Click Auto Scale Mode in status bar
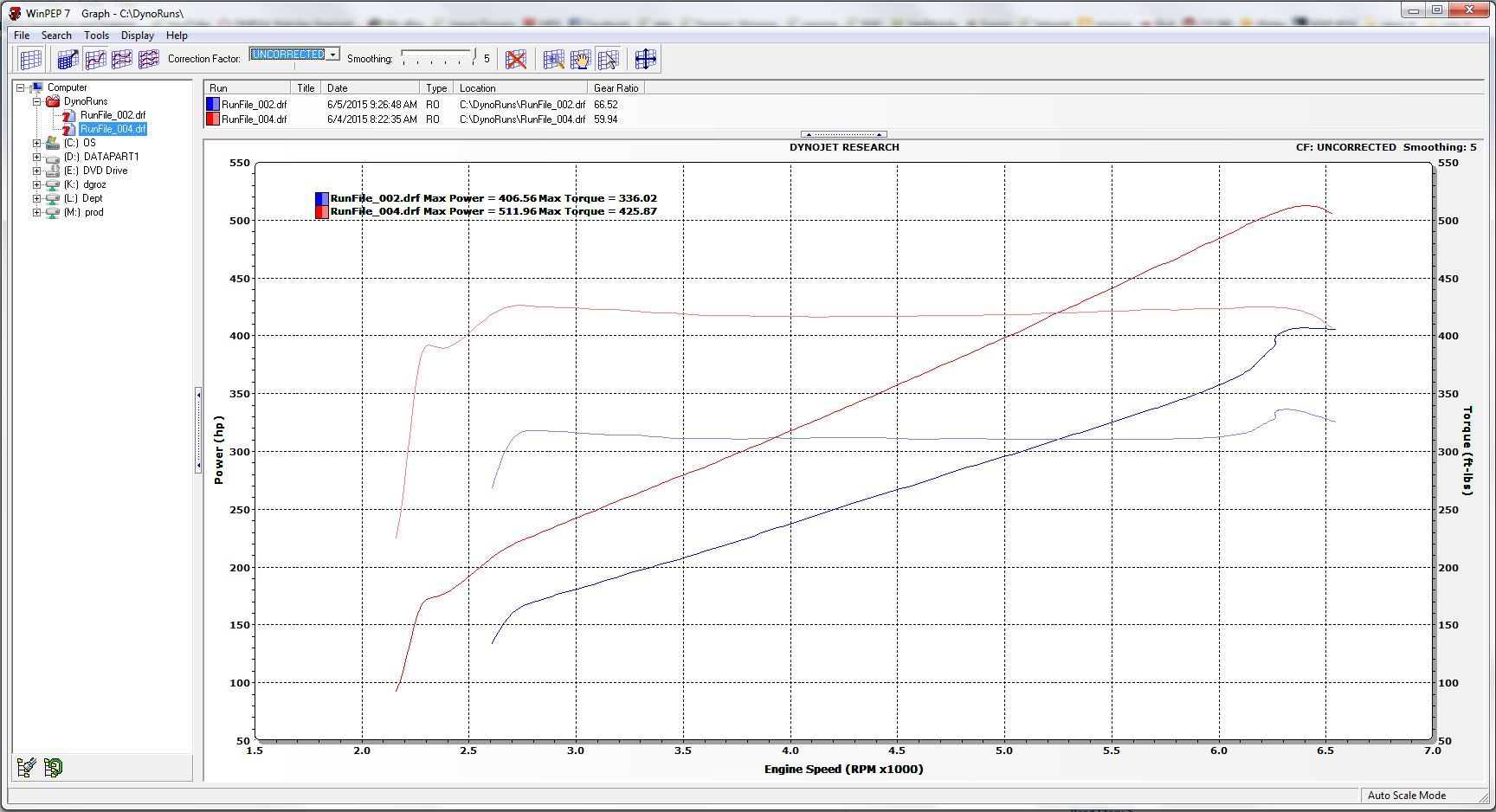 click(x=1406, y=796)
